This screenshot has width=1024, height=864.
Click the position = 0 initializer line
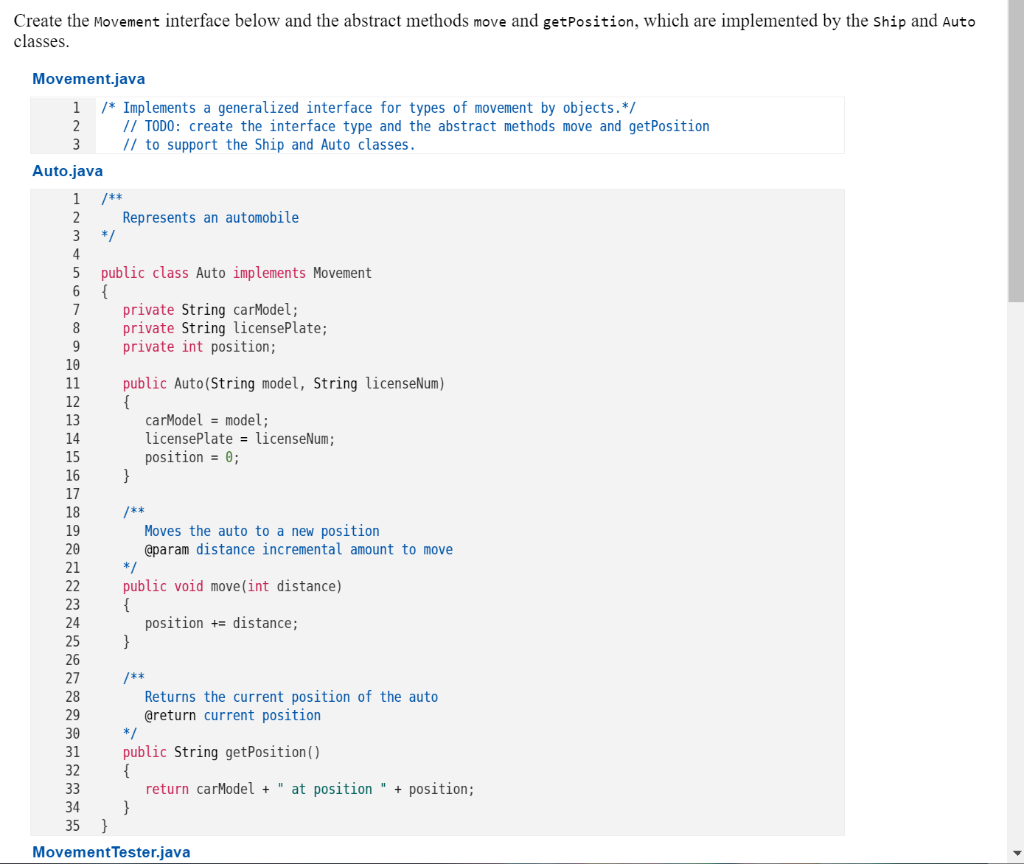[190, 457]
